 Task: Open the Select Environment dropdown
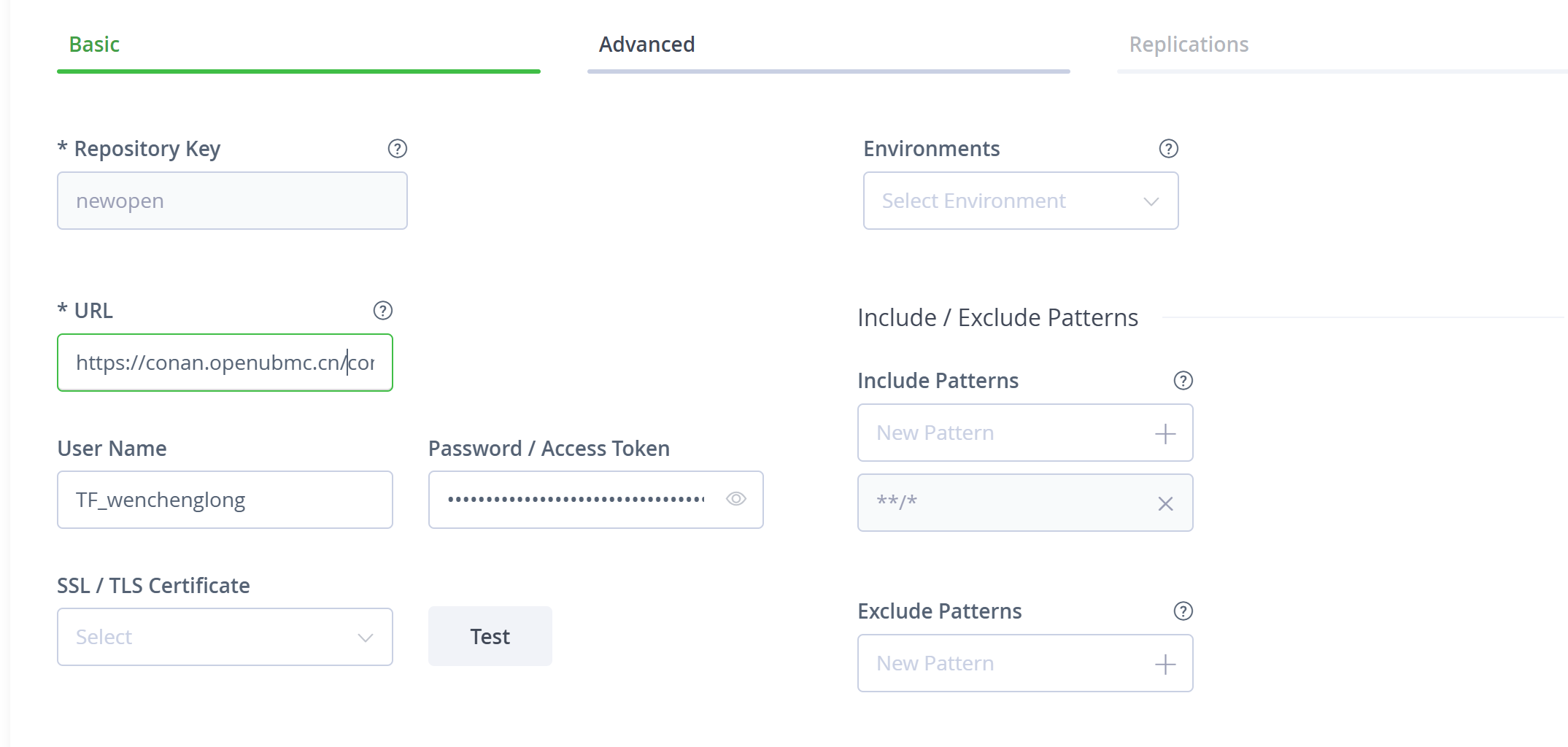click(1020, 201)
